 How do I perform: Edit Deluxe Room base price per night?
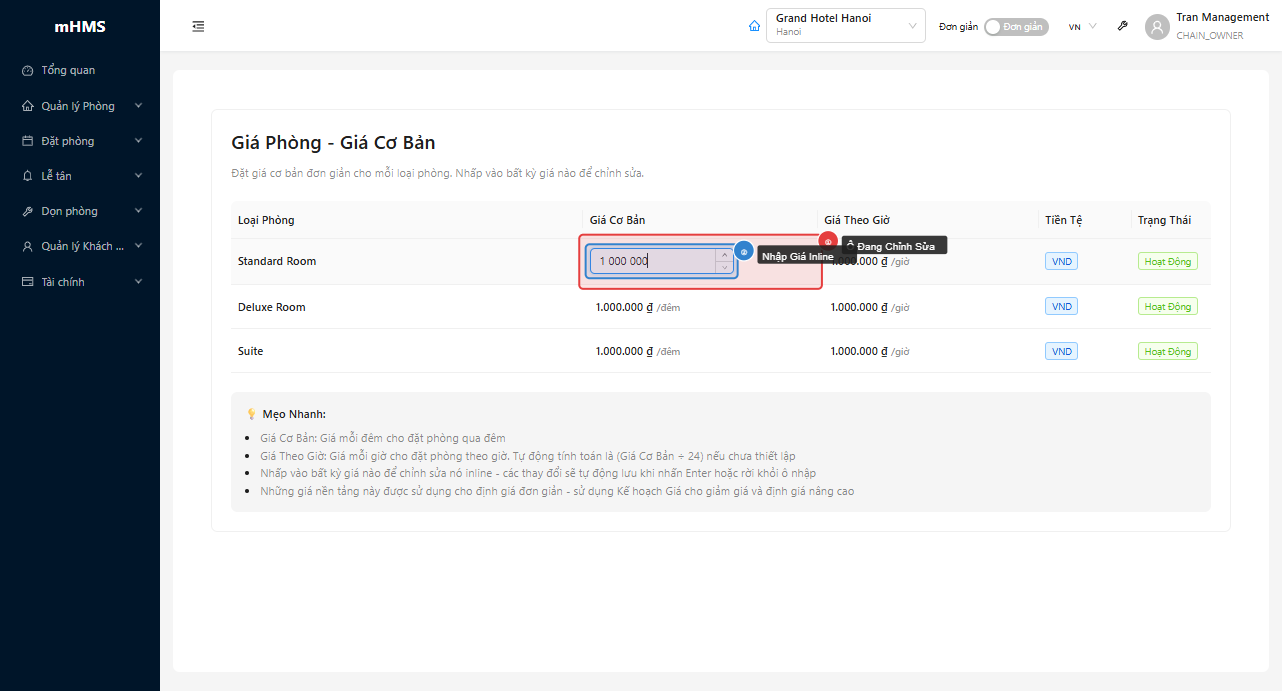[x=624, y=307]
